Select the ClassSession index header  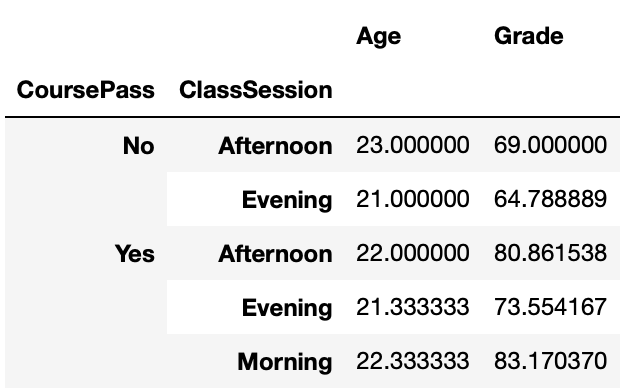(x=256, y=90)
